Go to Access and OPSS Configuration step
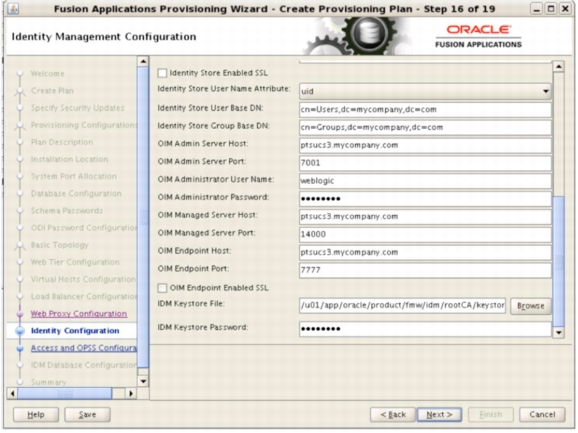This screenshot has height=433, width=578. (83, 348)
